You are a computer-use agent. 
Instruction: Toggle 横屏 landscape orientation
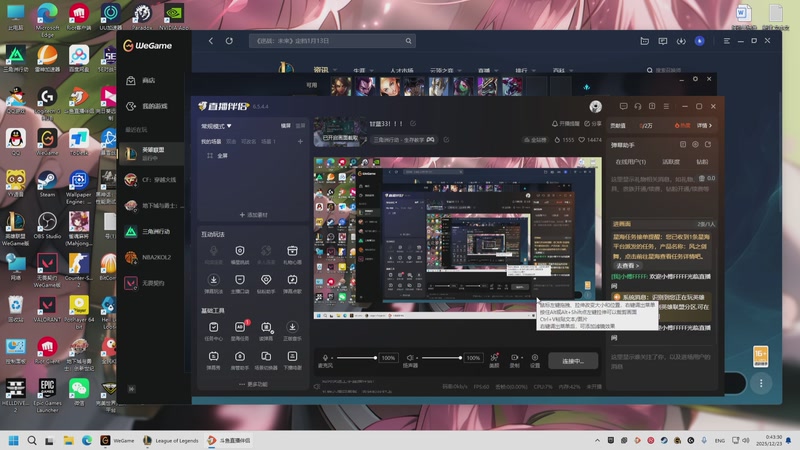click(x=286, y=126)
